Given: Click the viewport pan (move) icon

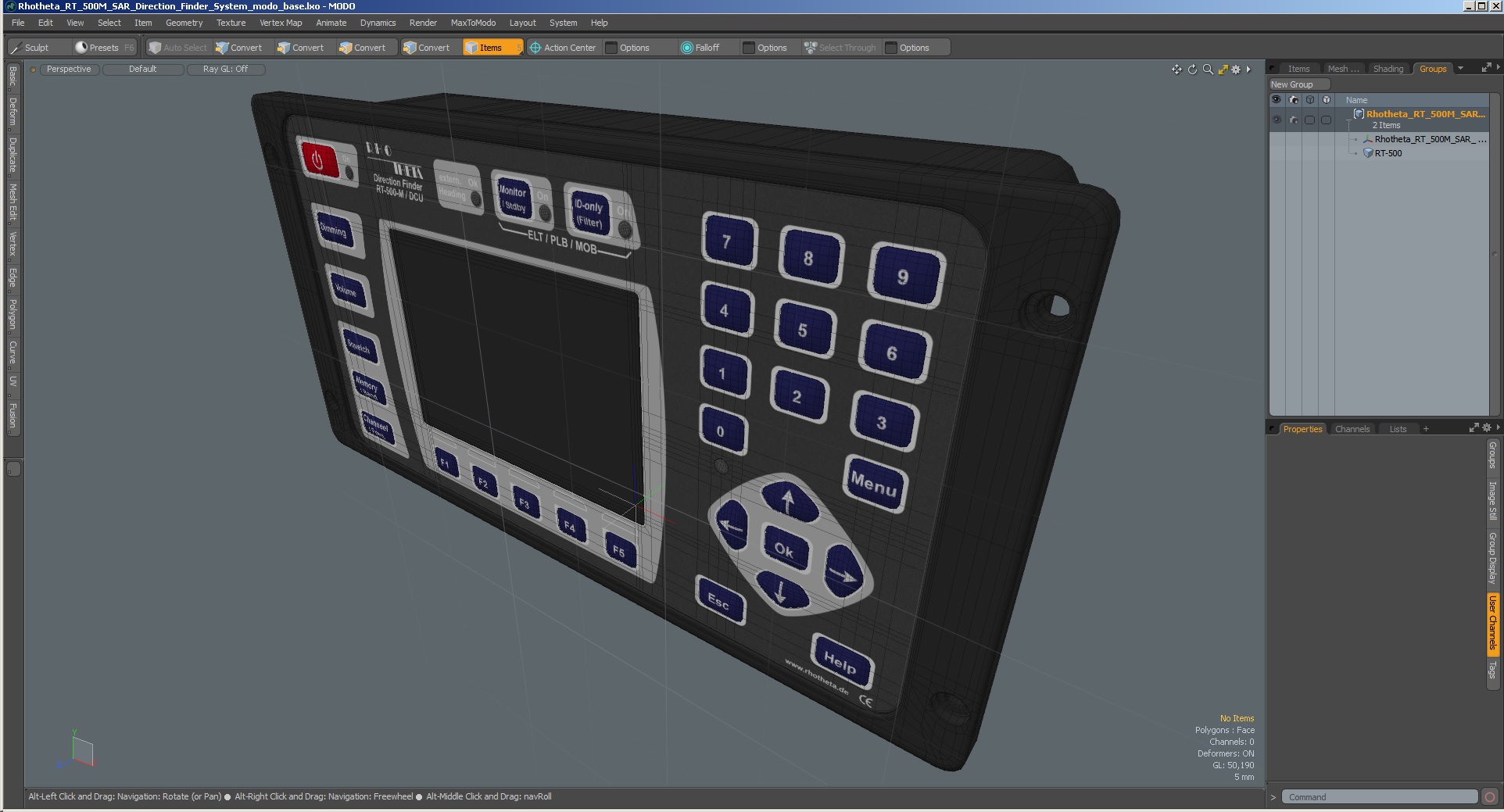Looking at the screenshot, I should 1176,70.
